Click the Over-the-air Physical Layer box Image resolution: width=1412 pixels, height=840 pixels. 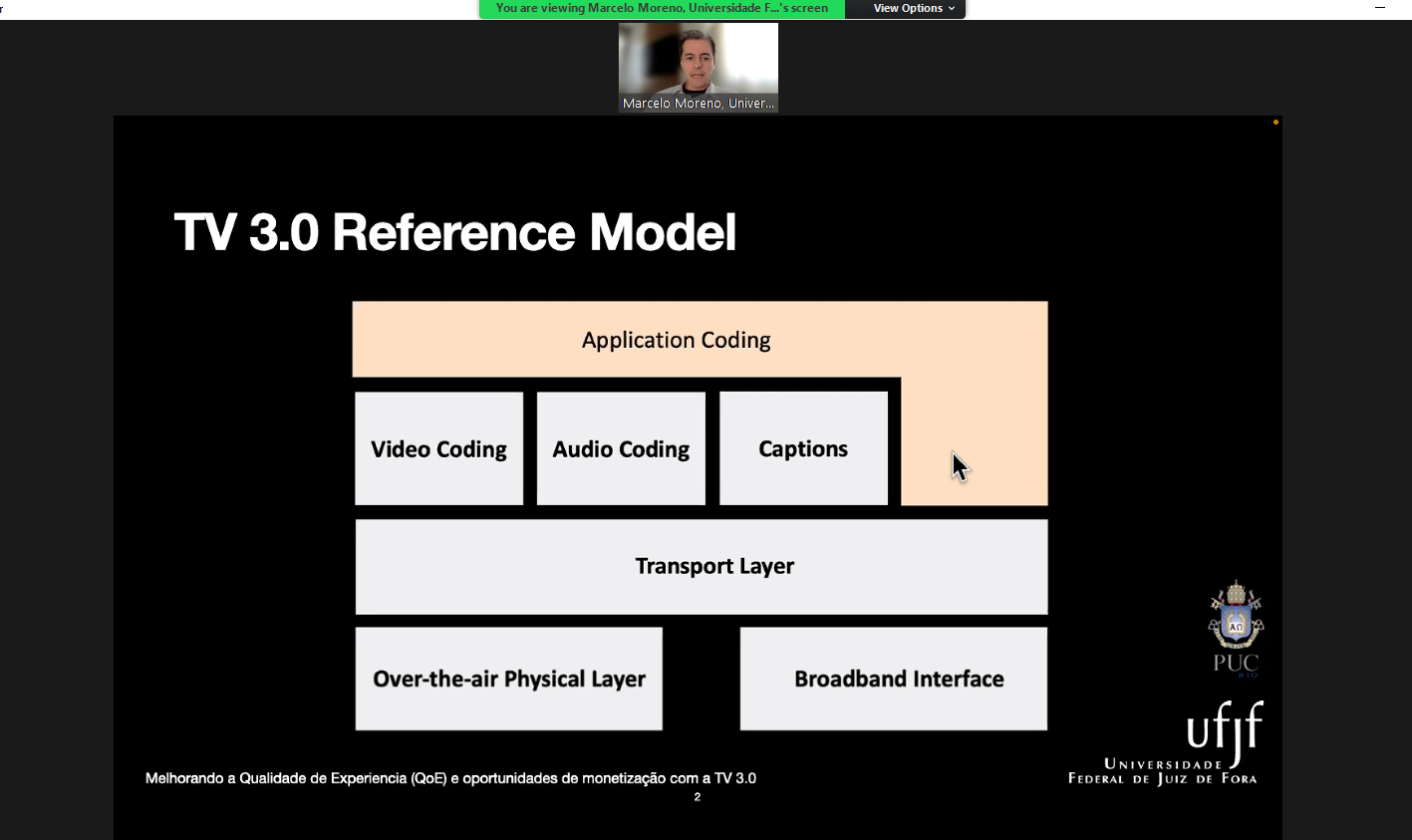pos(508,679)
